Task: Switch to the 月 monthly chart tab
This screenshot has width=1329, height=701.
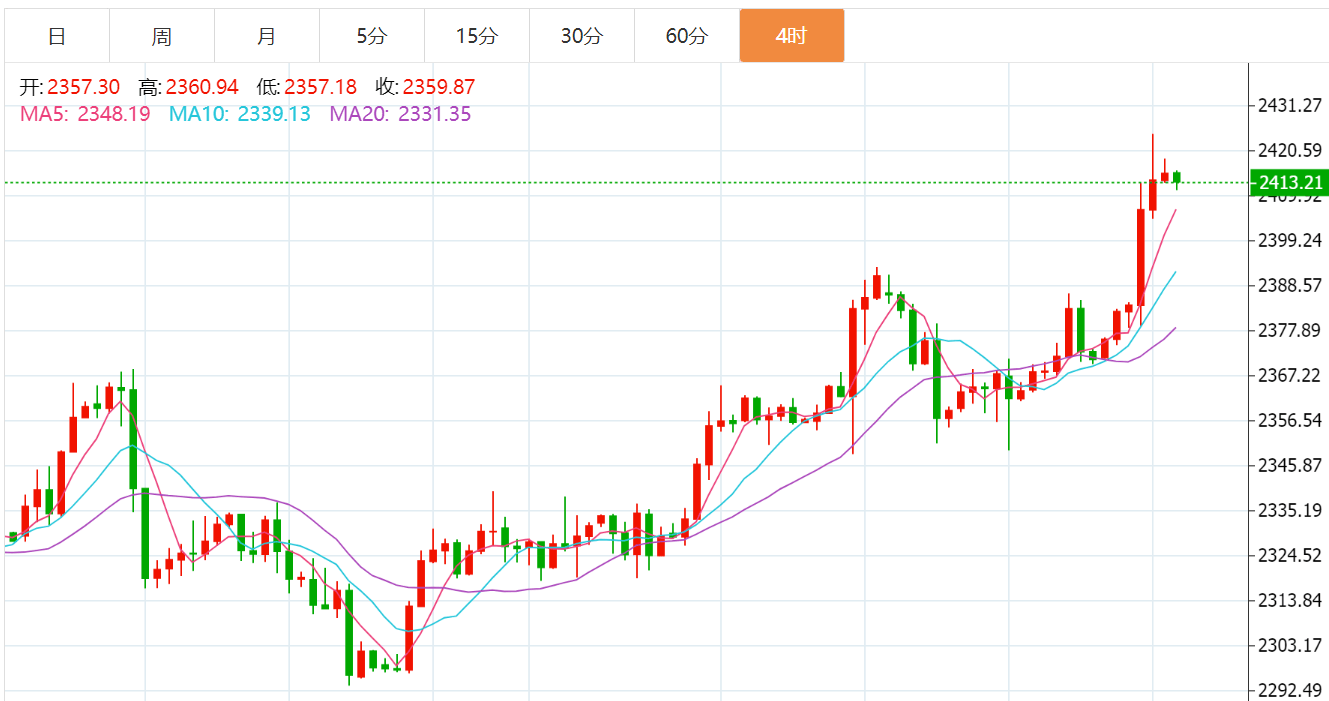Action: pos(267,36)
